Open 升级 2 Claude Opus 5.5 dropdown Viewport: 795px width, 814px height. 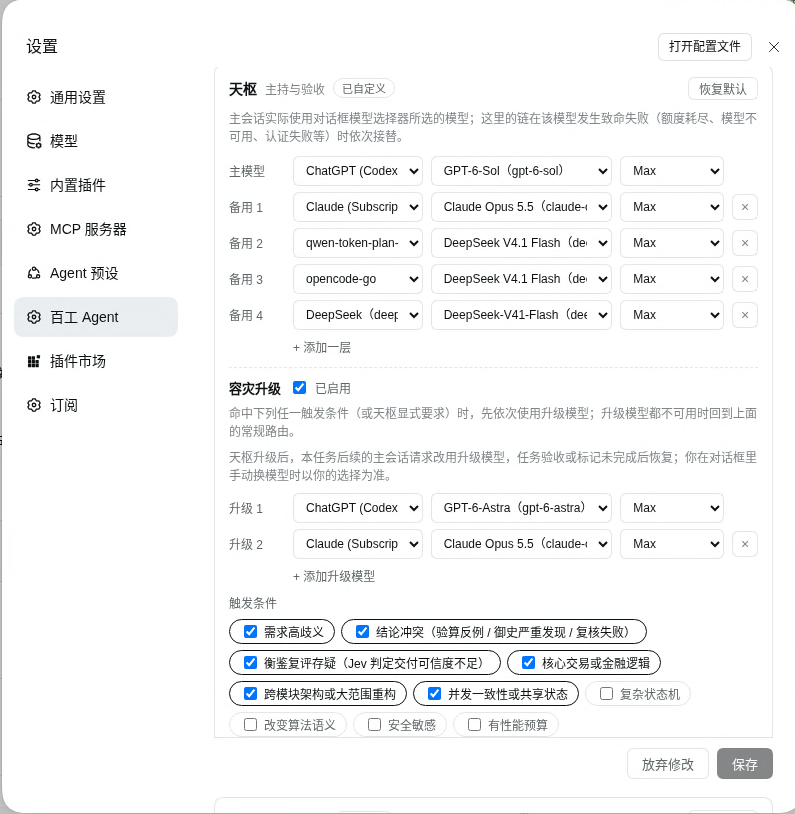coord(521,544)
